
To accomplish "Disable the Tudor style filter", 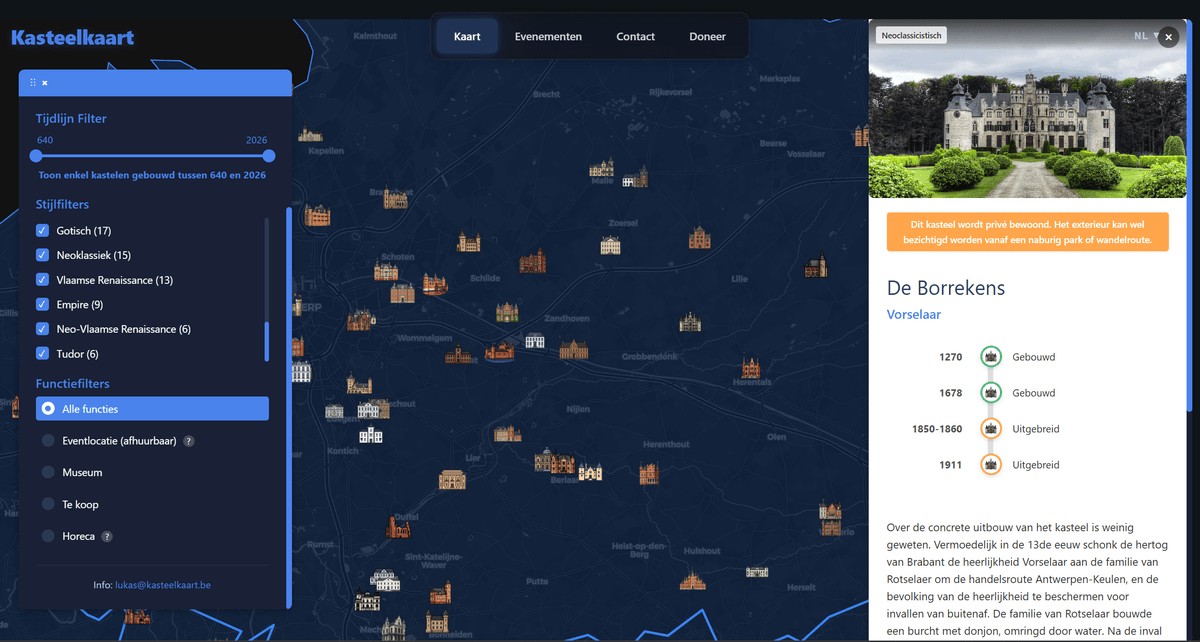I will click(x=42, y=354).
